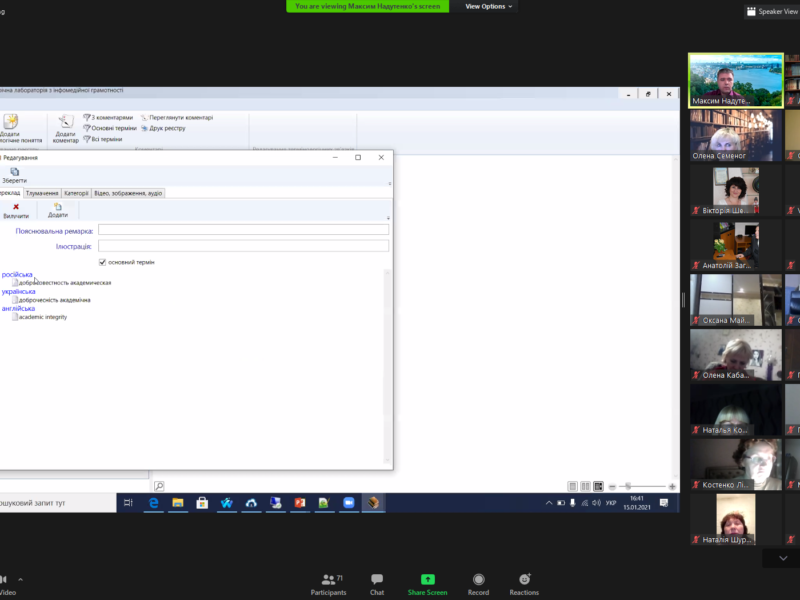800x600 pixels.
Task: Start recording with the Record button
Action: (479, 584)
